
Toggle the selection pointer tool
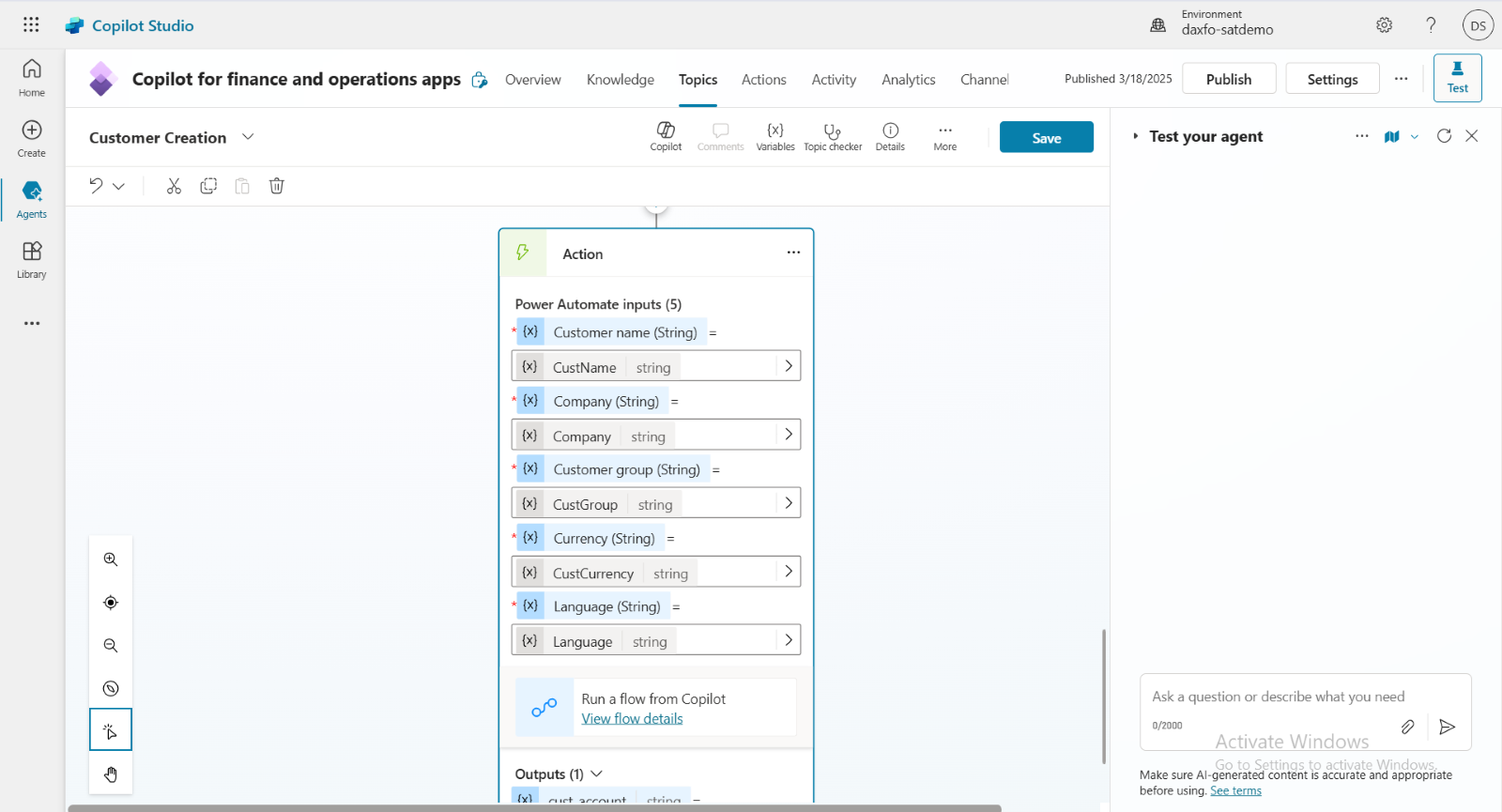point(111,730)
